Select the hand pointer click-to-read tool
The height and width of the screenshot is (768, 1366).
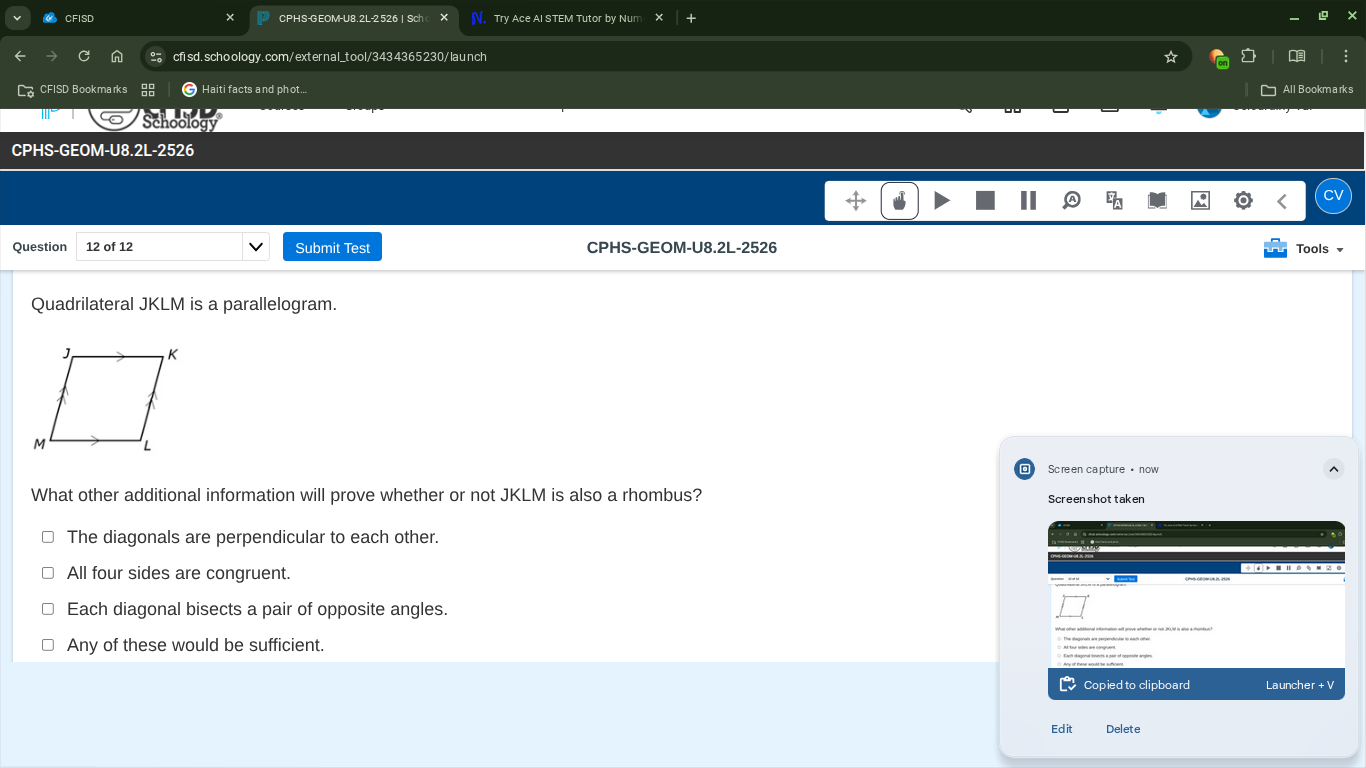pos(900,201)
